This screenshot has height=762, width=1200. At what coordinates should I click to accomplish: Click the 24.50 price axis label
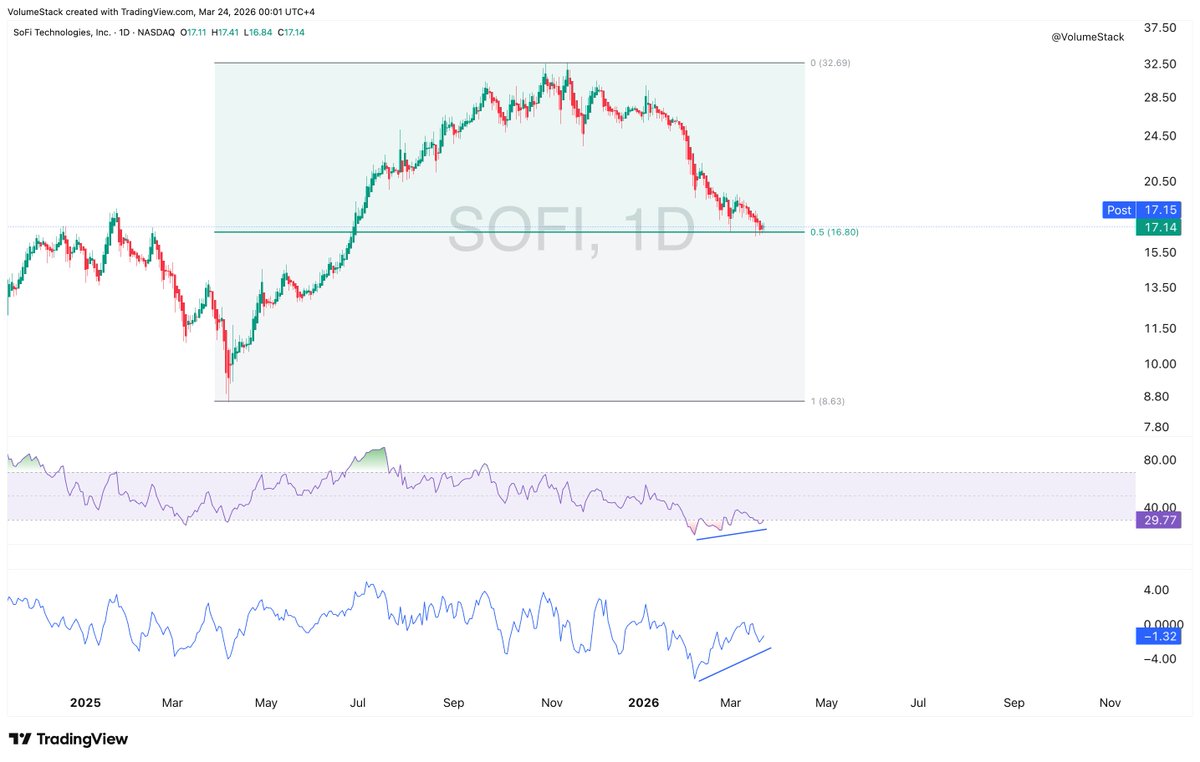1160,136
